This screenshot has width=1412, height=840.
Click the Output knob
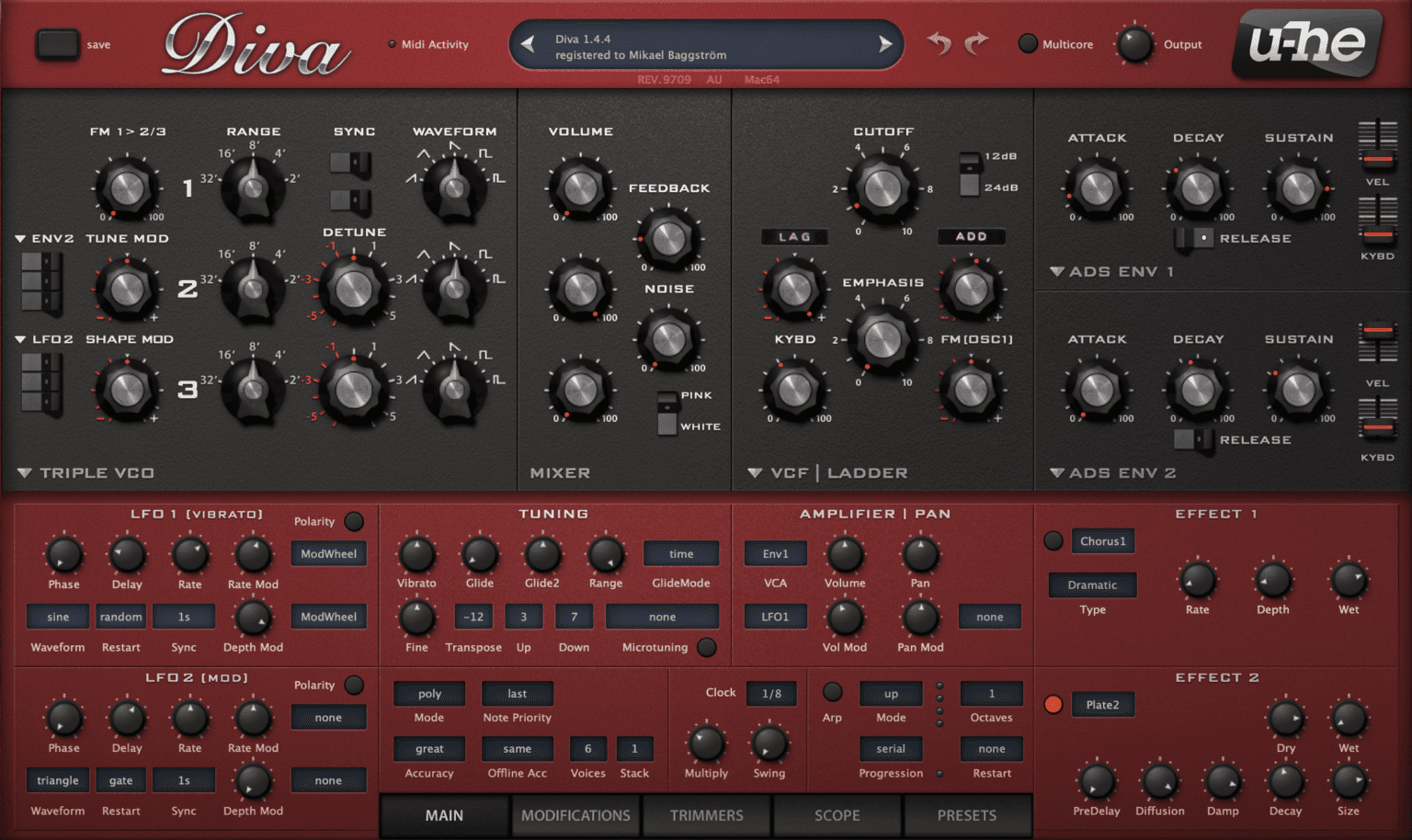[1134, 44]
